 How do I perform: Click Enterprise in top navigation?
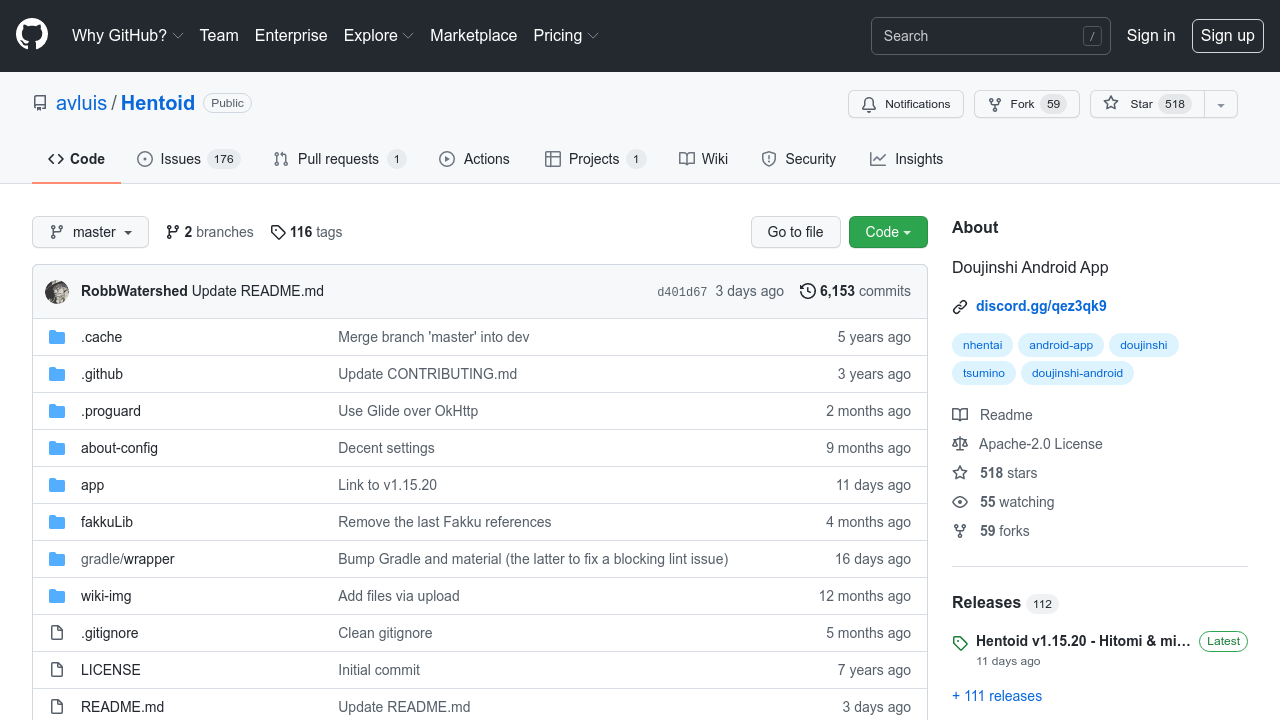291,35
